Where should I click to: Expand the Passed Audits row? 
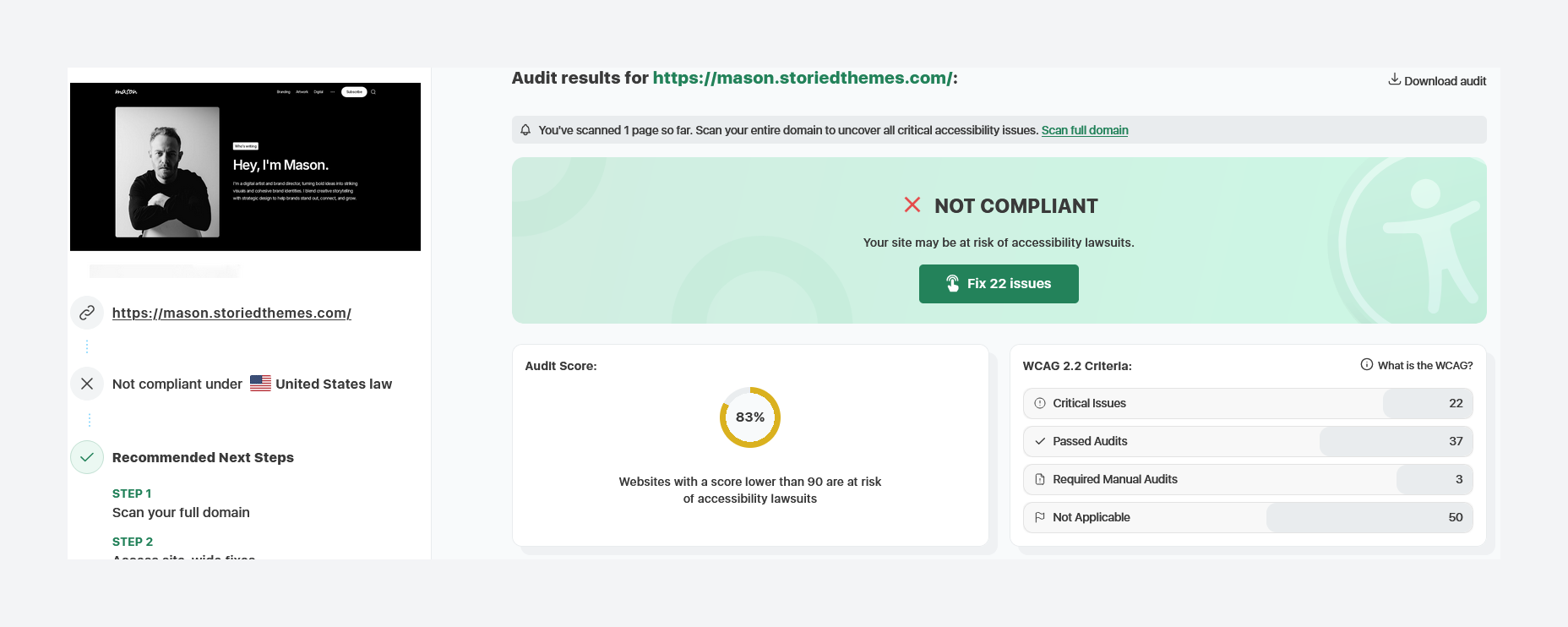pos(1247,441)
